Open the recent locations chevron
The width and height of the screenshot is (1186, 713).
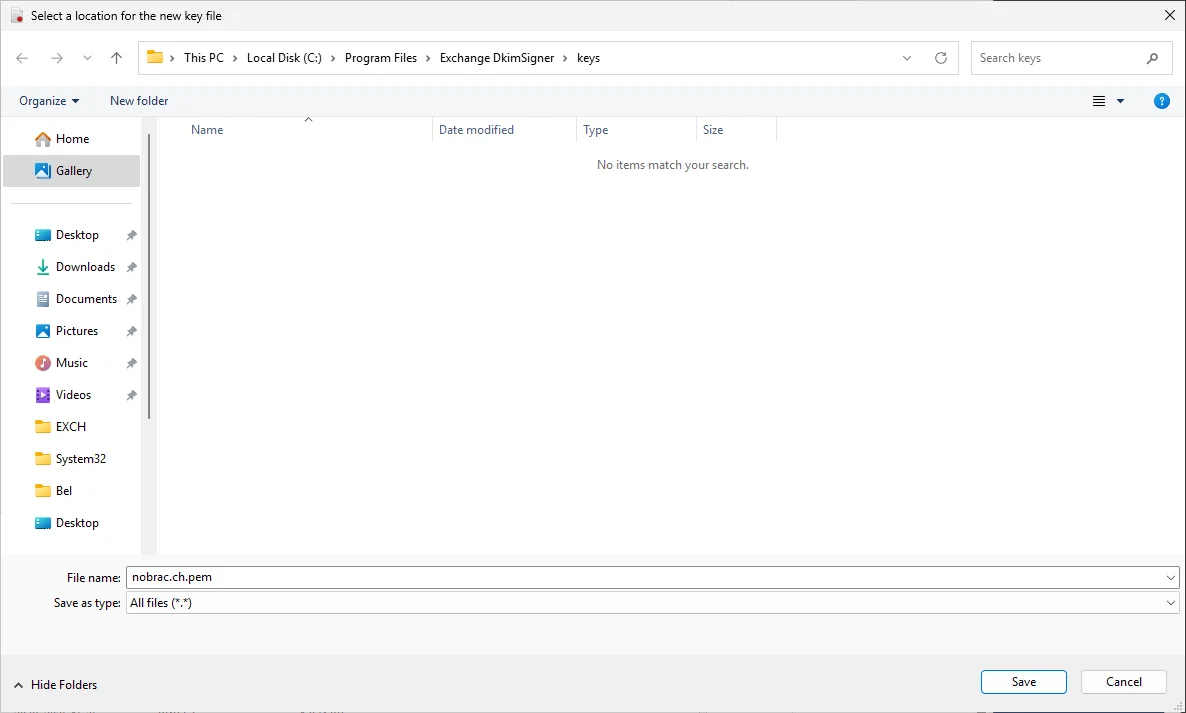88,58
